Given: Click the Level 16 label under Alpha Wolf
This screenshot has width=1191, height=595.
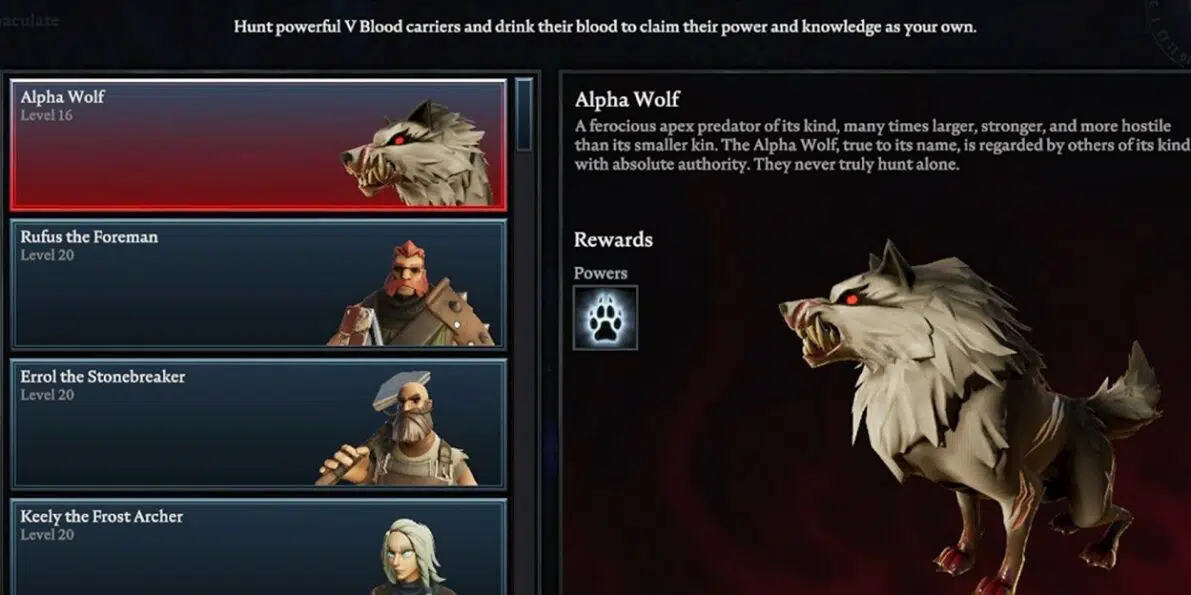Looking at the screenshot, I should tap(46, 116).
